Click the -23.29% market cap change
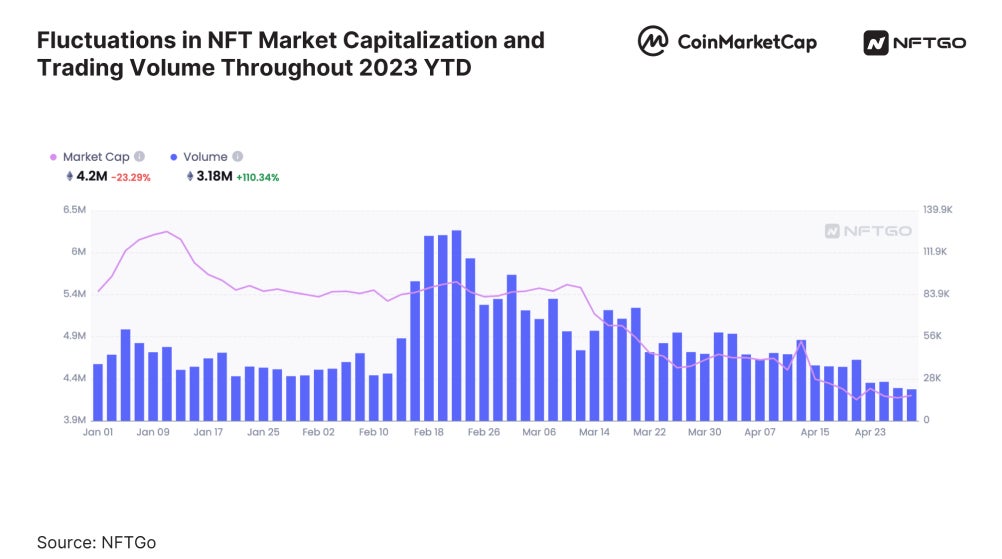Viewport: 1002px width, 559px height. 131,178
